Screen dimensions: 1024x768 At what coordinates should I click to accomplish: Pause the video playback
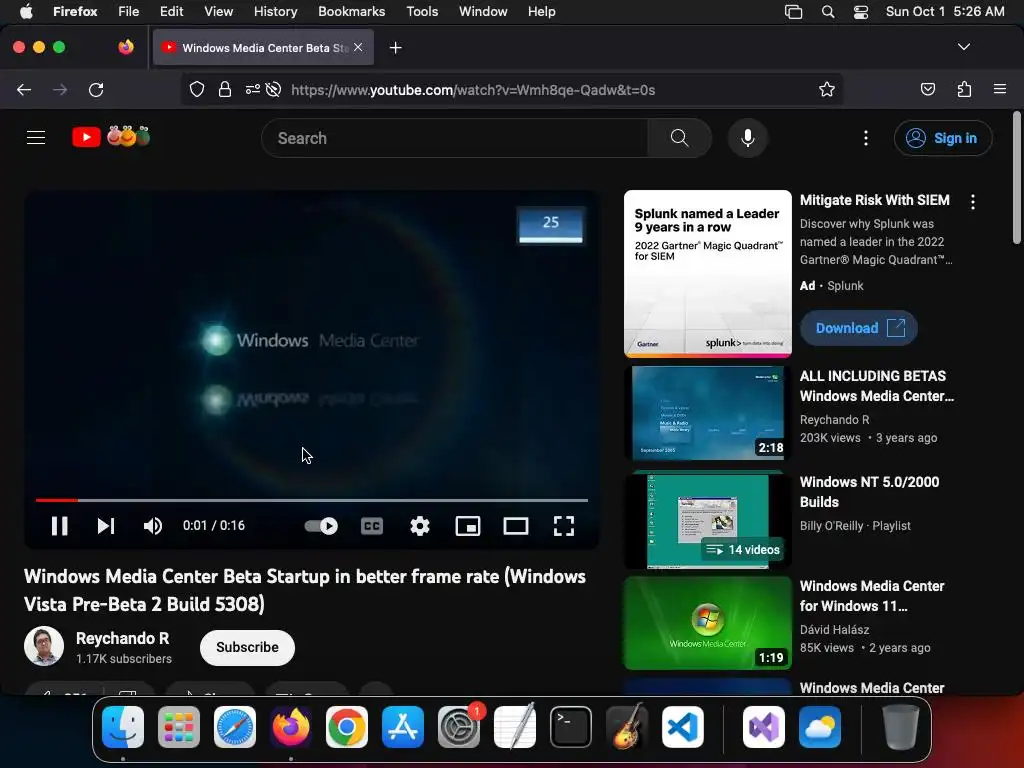click(59, 526)
